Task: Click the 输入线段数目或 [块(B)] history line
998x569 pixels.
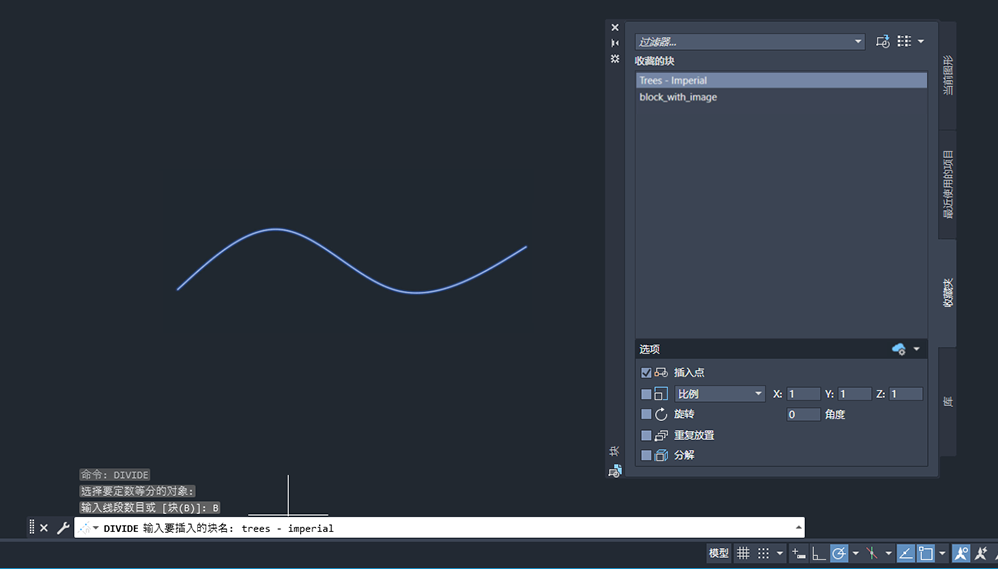Action: tap(150, 507)
